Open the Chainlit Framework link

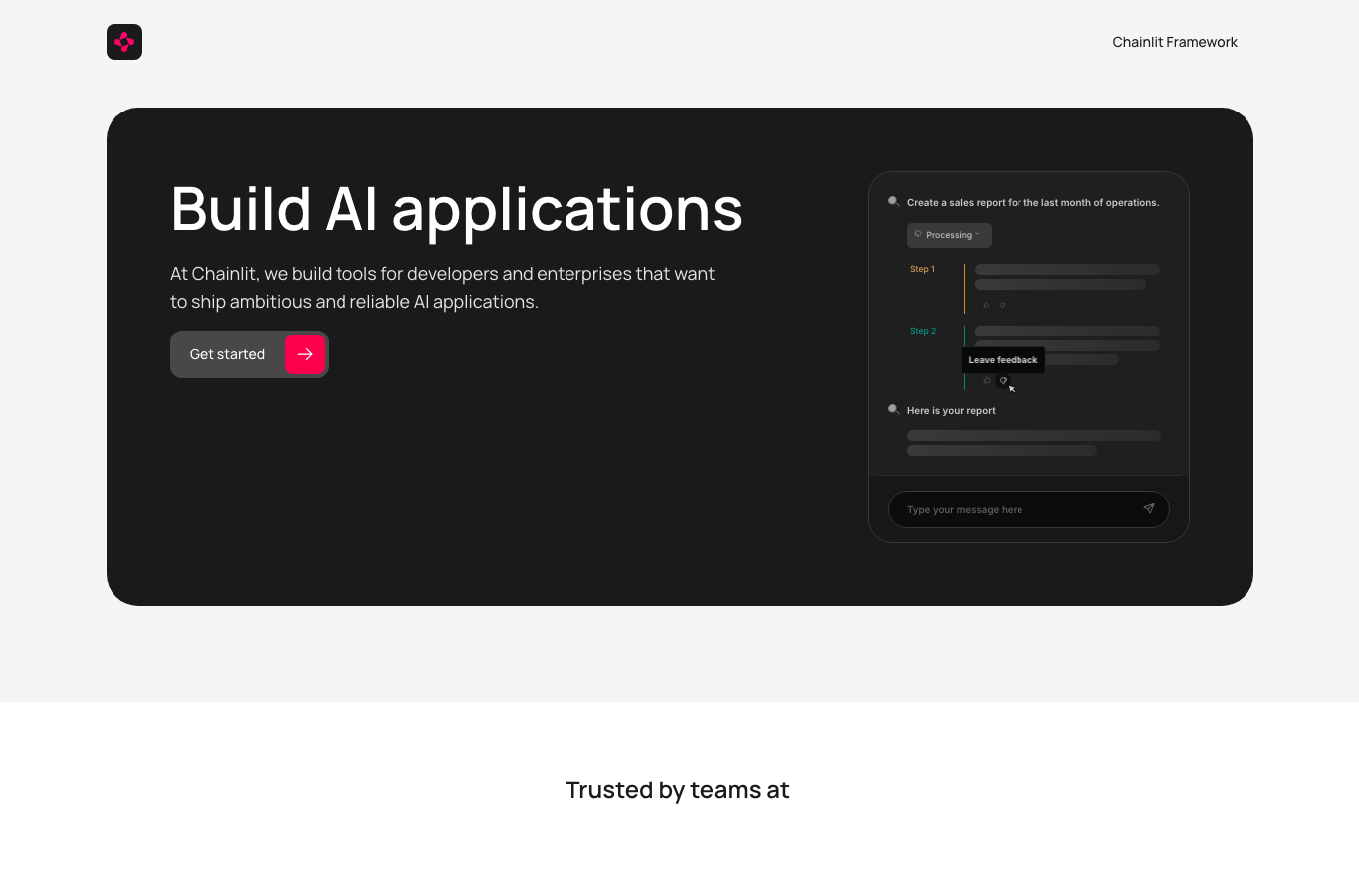click(x=1175, y=42)
